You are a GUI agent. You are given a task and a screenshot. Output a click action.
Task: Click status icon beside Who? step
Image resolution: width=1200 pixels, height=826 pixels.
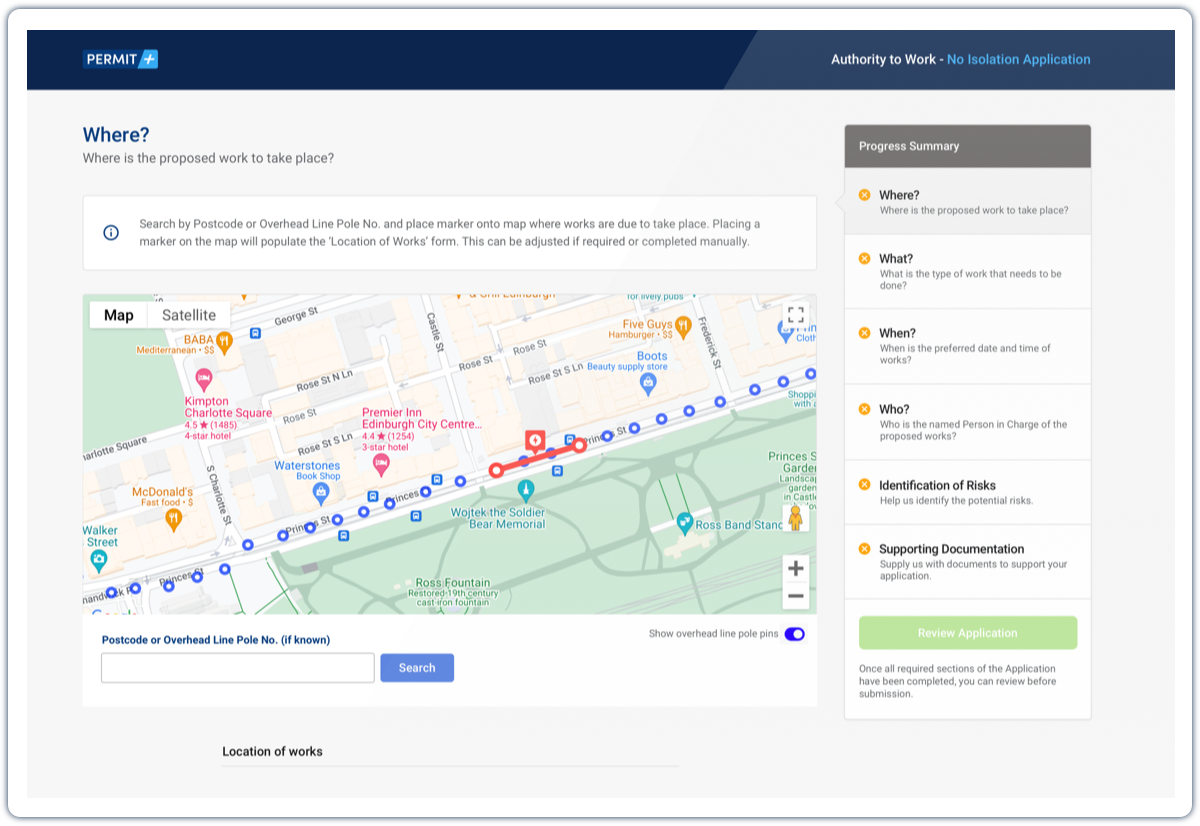[864, 409]
